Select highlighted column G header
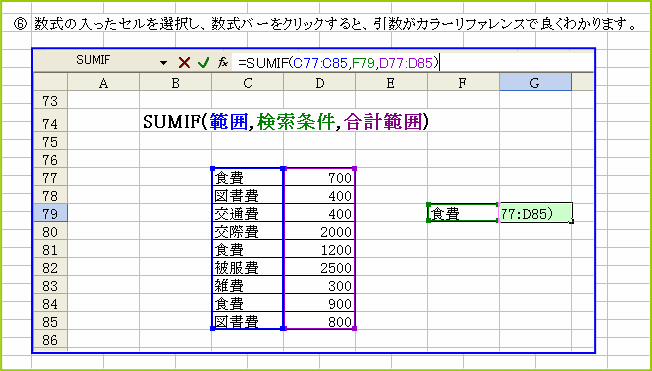This screenshot has width=652, height=371. click(535, 83)
